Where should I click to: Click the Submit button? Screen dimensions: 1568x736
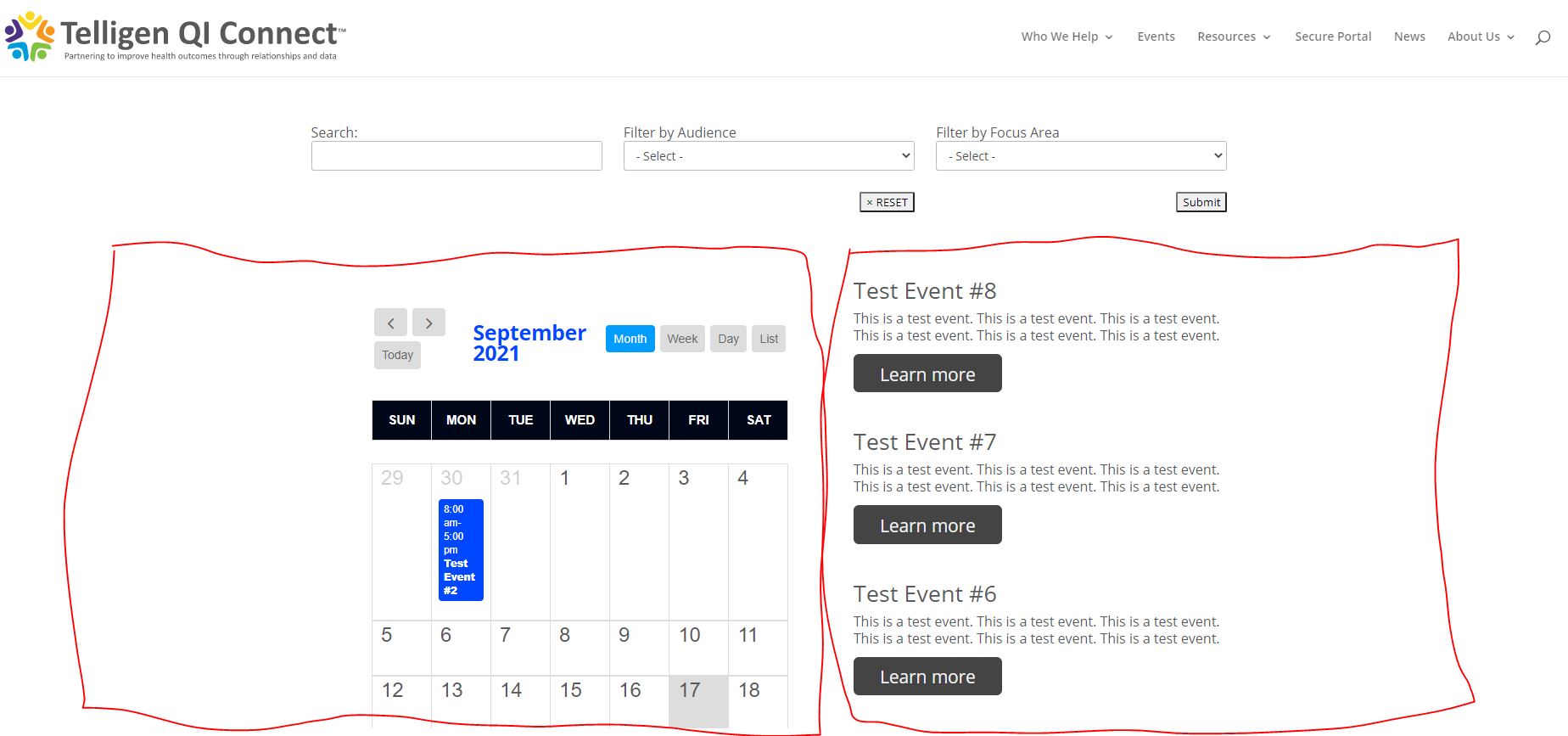[x=1201, y=202]
